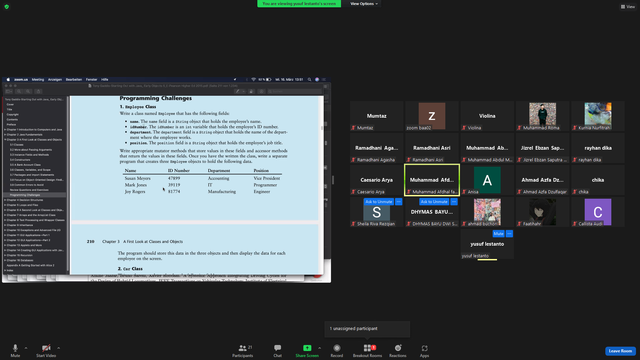
Task: Open the Bearbeiten menu in shared screen
Action: tap(74, 80)
